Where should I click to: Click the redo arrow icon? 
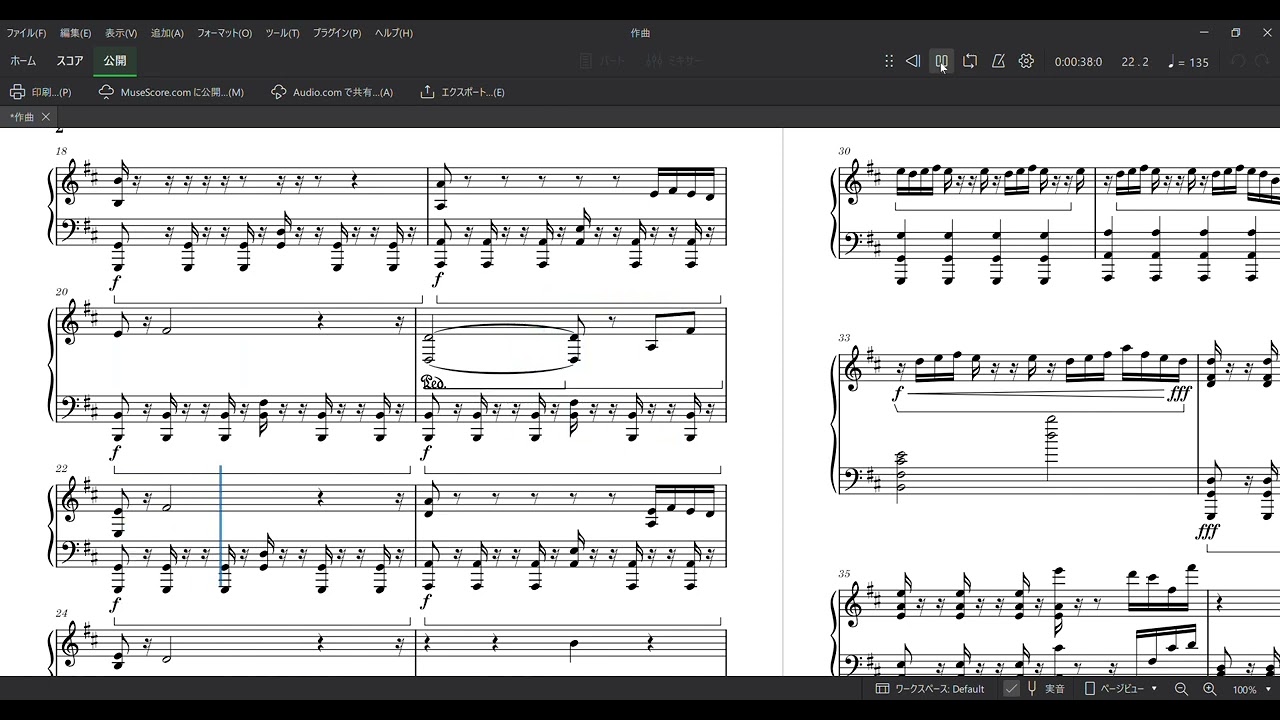pos(1264,61)
